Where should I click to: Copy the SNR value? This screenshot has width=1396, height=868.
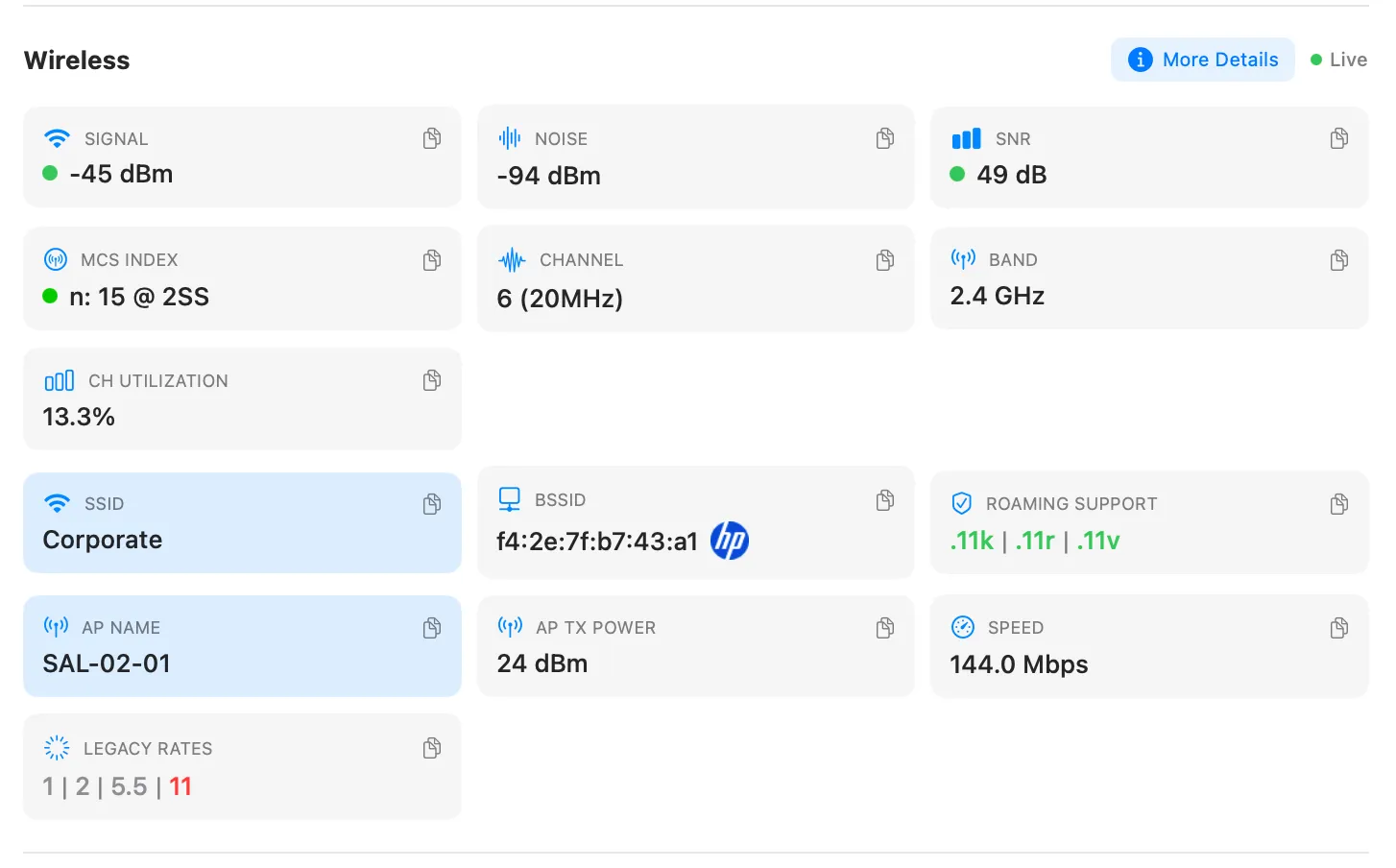point(1338,139)
